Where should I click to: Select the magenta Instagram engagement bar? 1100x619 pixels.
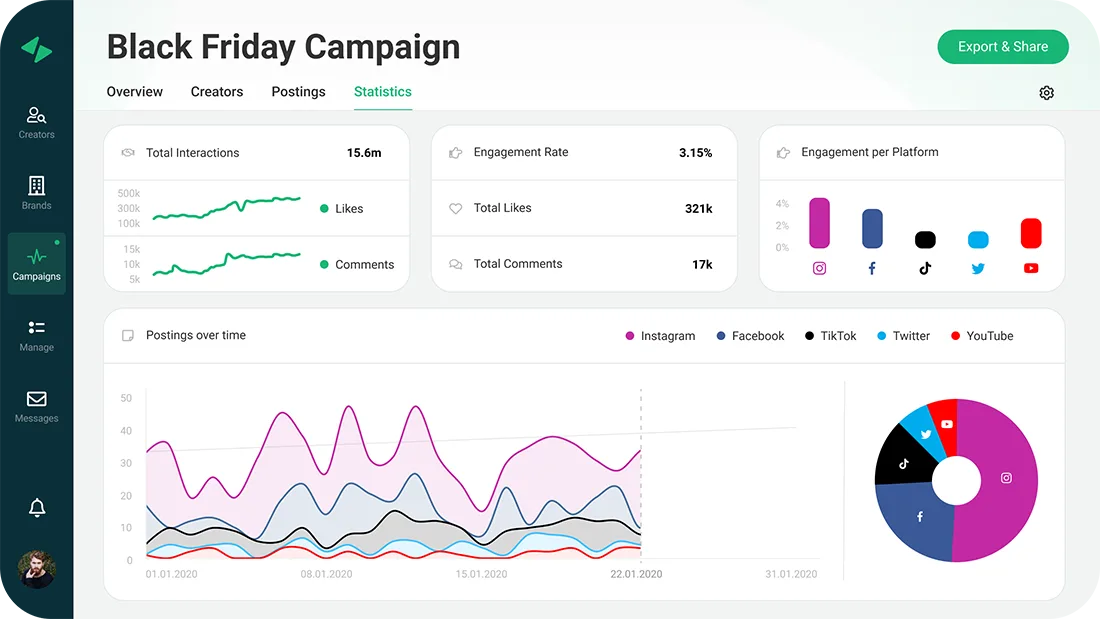pos(819,223)
